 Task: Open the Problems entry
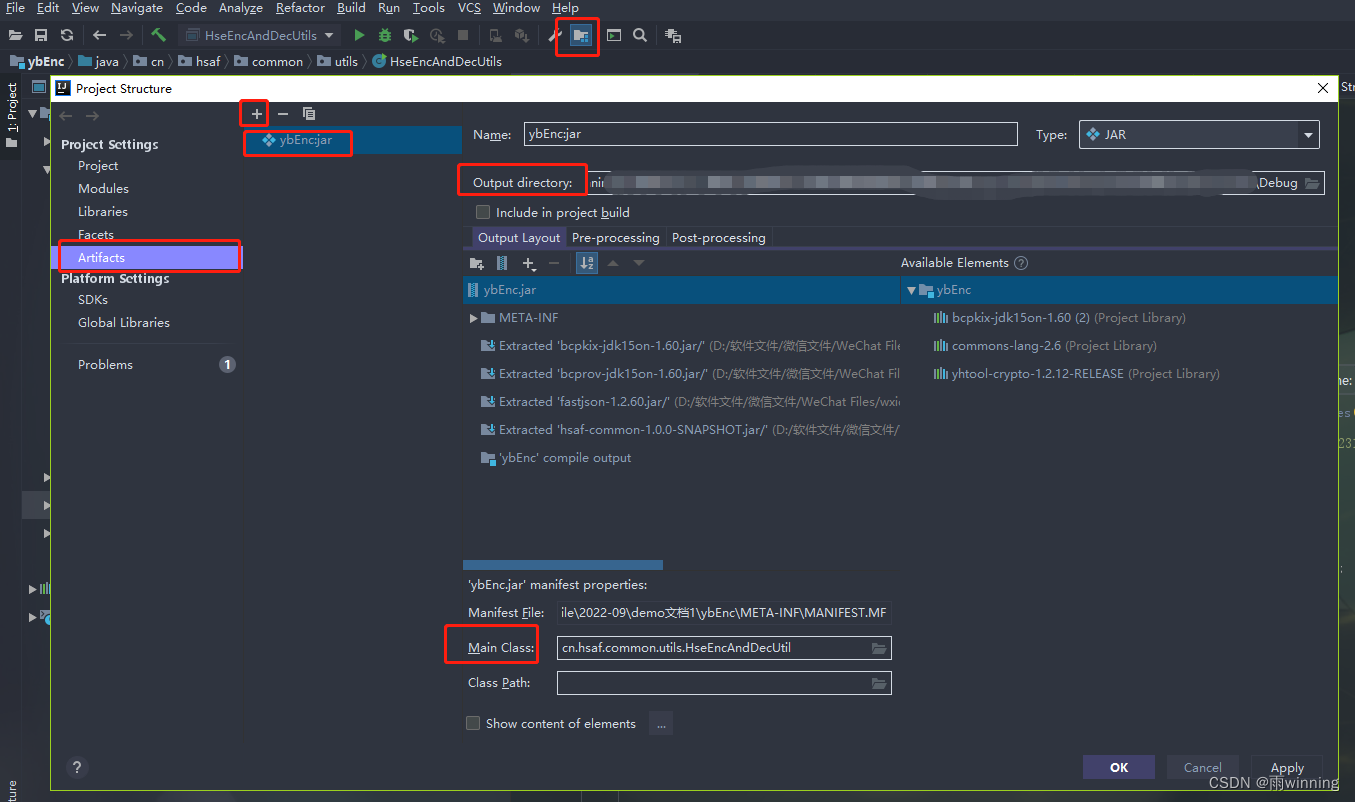tap(105, 365)
